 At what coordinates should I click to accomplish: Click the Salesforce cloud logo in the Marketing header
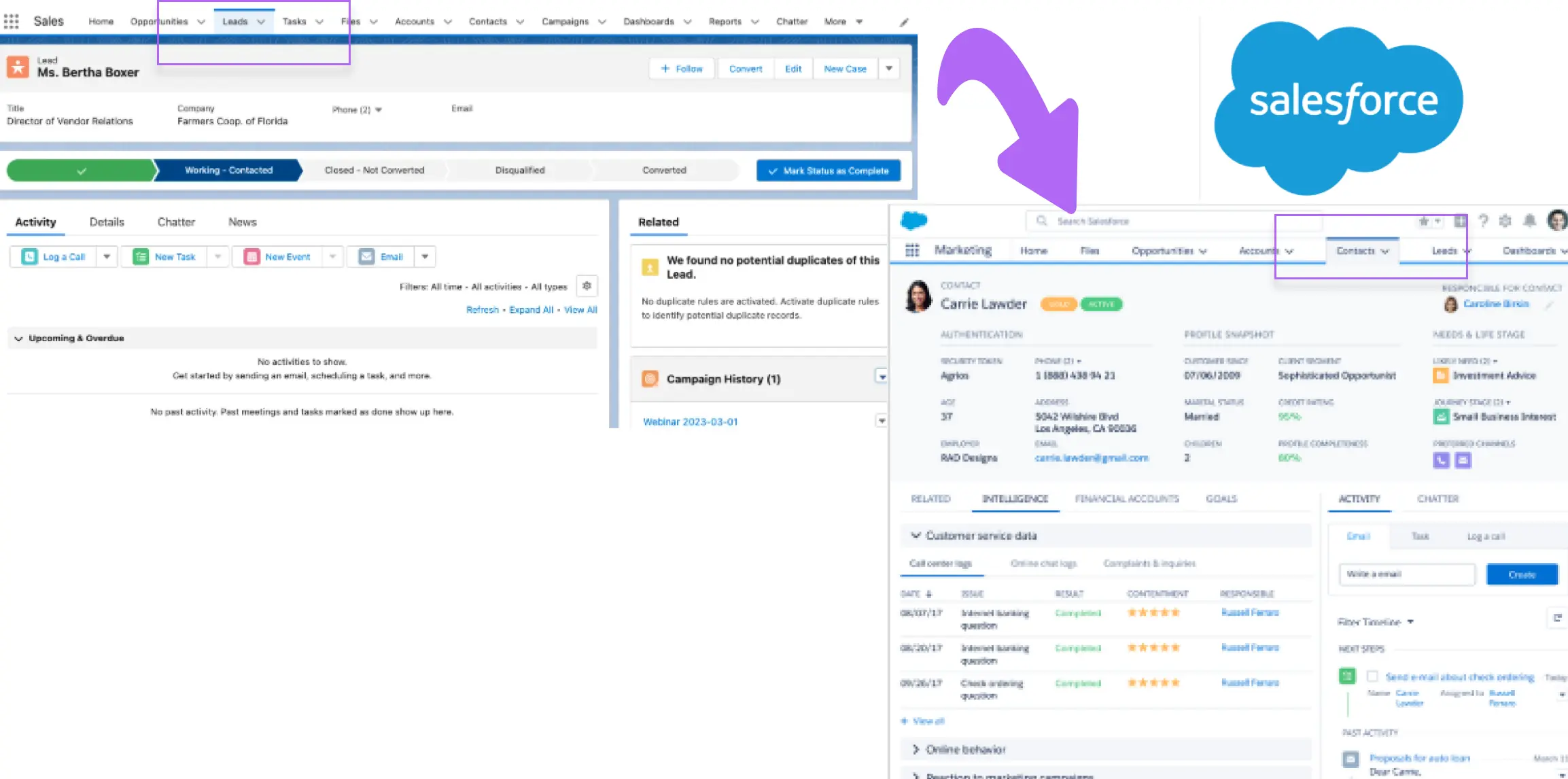913,220
